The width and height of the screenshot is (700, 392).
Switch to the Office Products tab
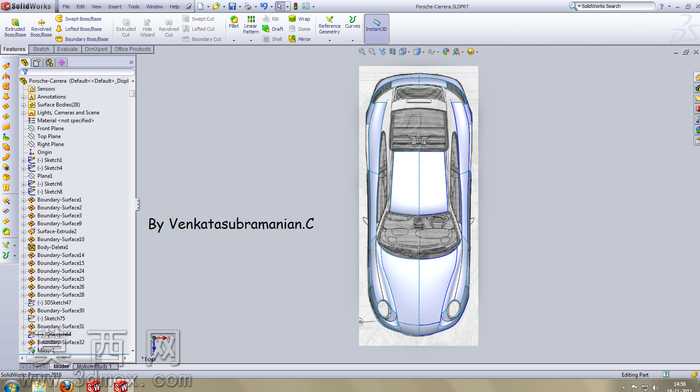[x=132, y=49]
